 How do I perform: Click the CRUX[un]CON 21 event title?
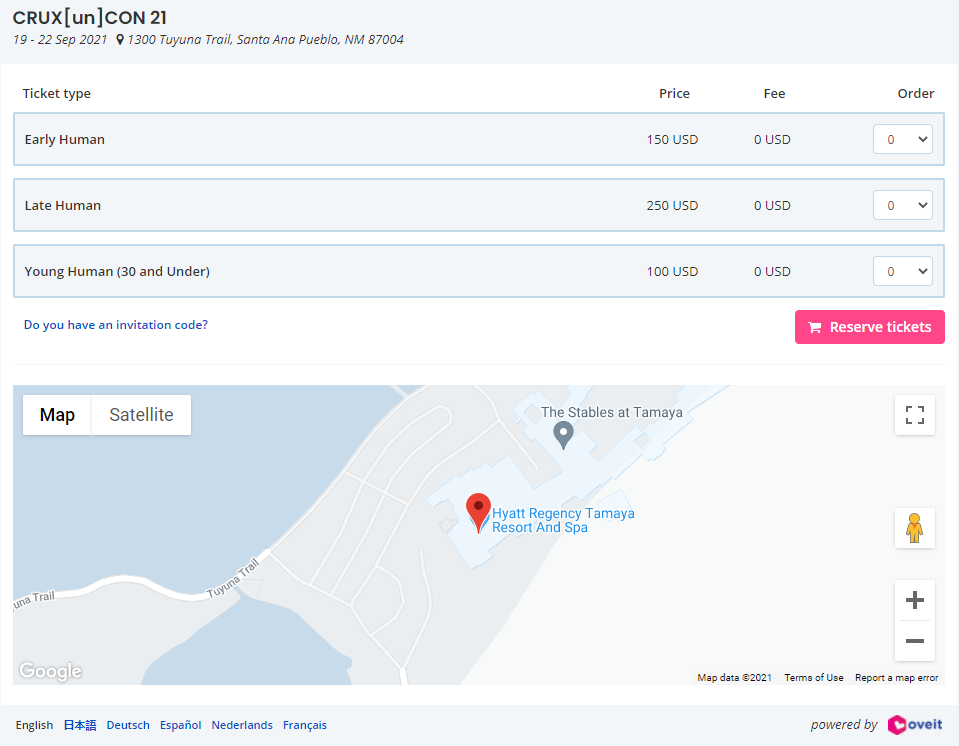pyautogui.click(x=89, y=18)
